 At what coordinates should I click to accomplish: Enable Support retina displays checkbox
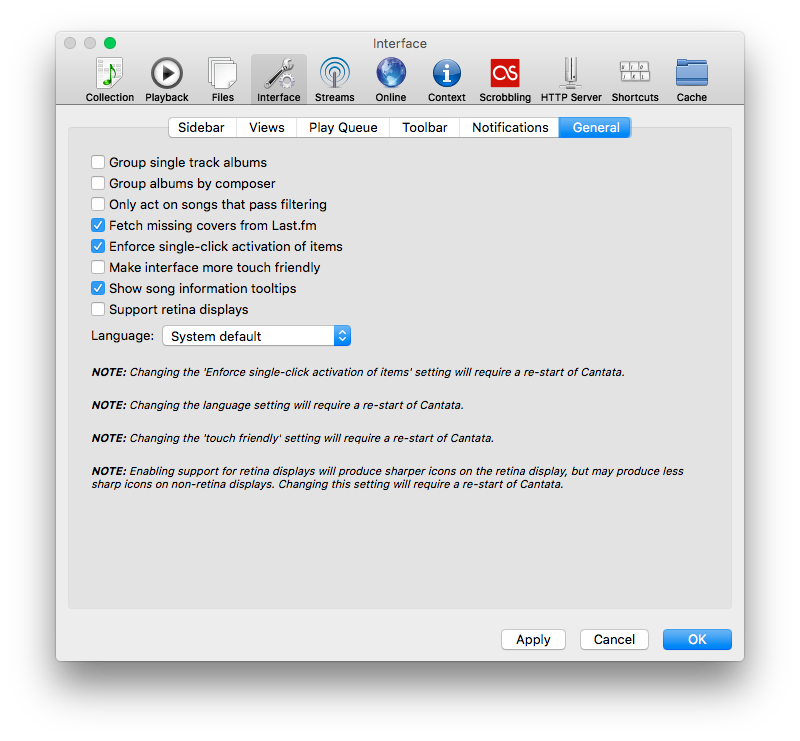[x=98, y=309]
